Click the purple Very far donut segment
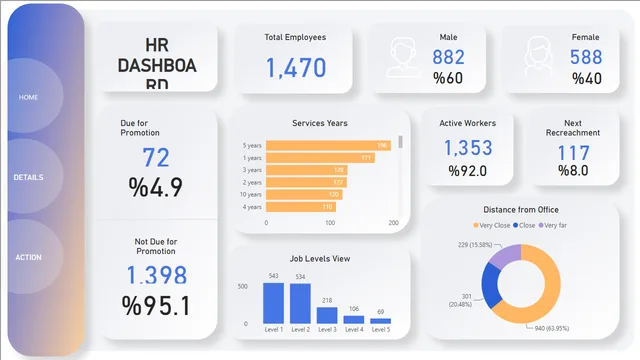Viewport: 640px width, 360px height. 505,256
